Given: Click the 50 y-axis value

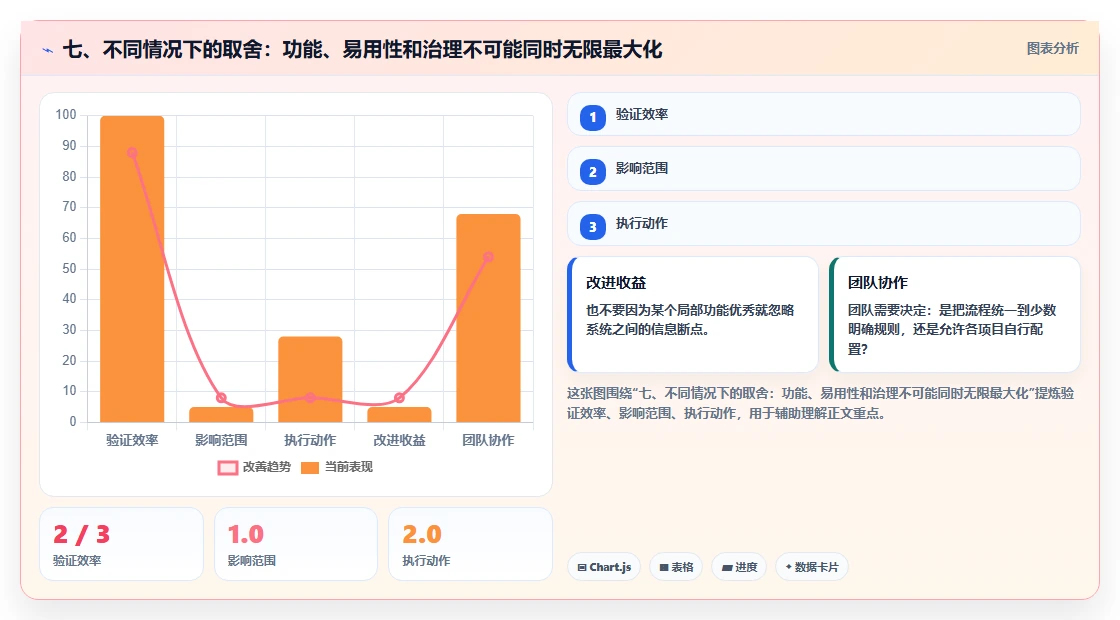Looking at the screenshot, I should click(x=69, y=269).
